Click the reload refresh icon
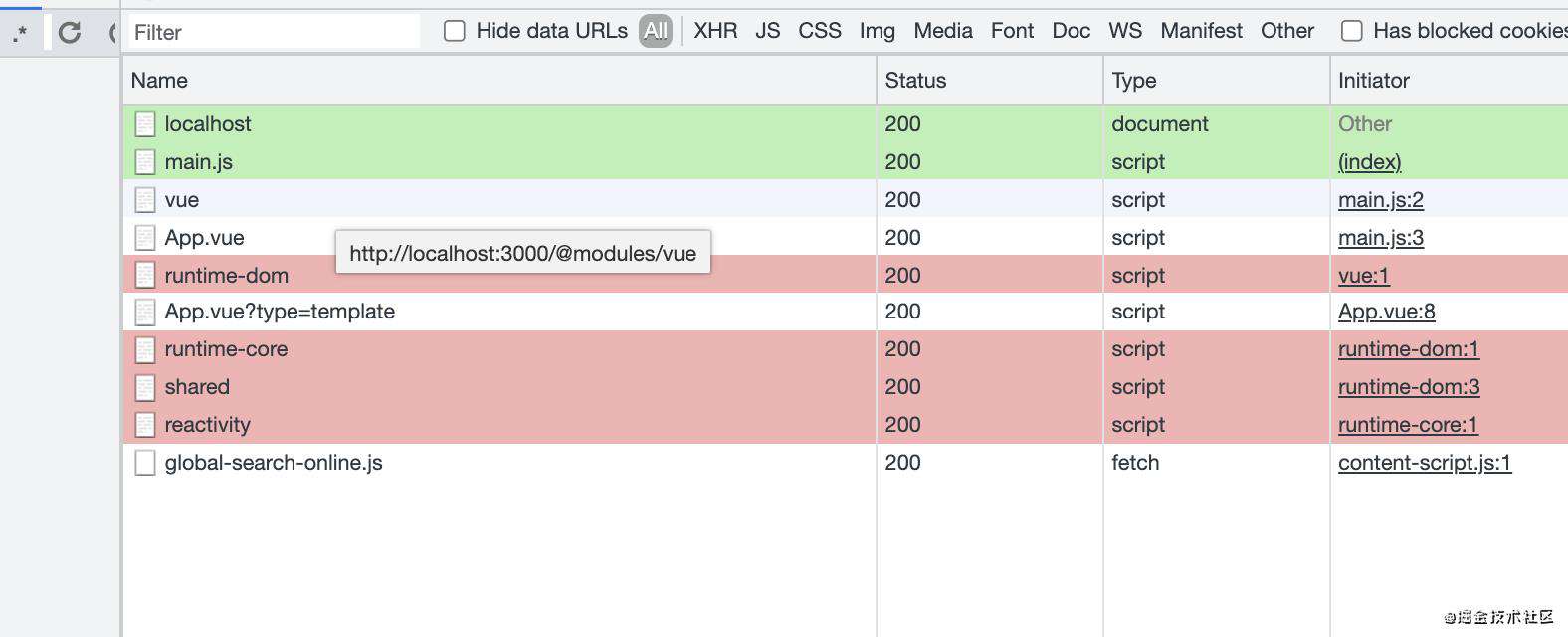The height and width of the screenshot is (637, 1568). tap(70, 33)
